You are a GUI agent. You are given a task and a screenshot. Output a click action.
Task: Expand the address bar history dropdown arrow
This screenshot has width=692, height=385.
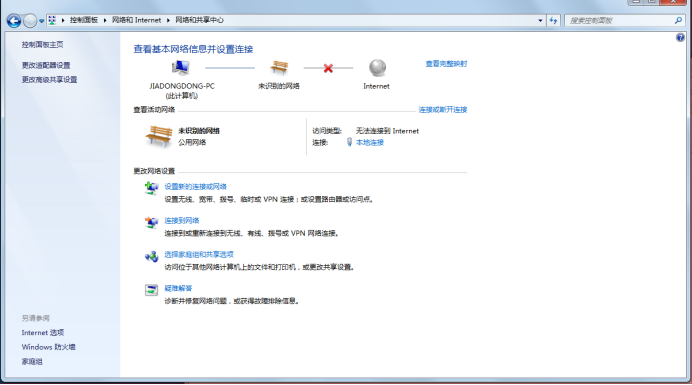[540, 20]
